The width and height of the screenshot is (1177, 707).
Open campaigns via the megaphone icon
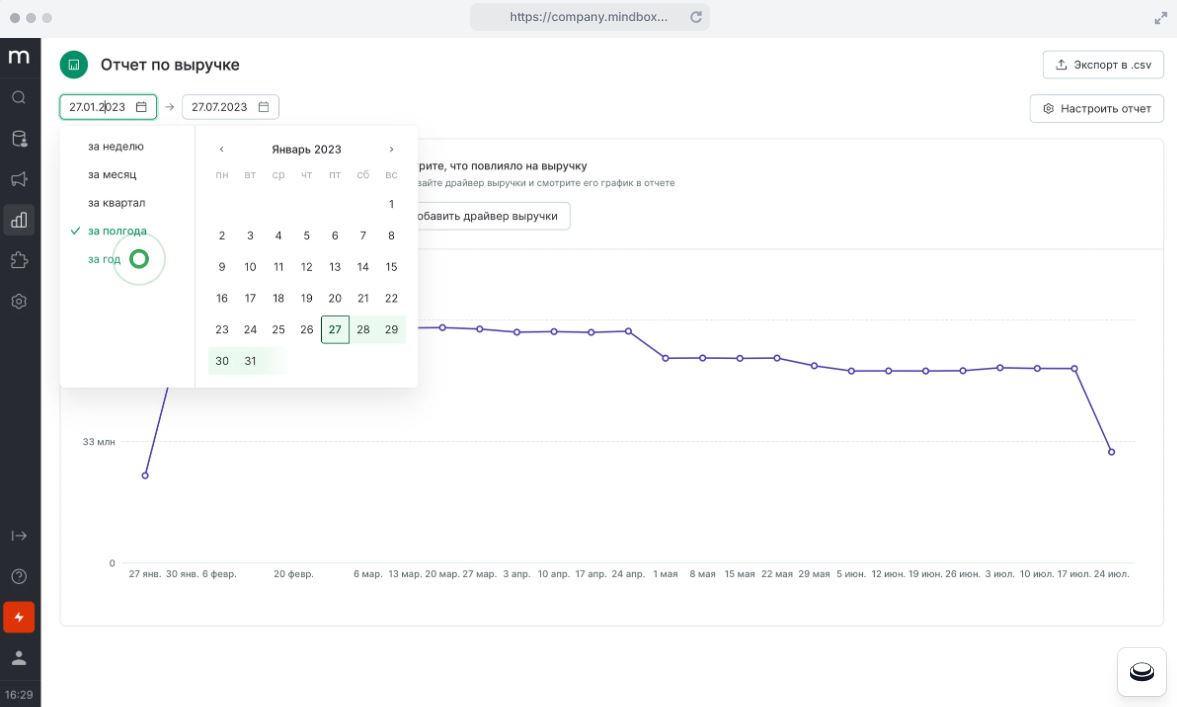pyautogui.click(x=19, y=179)
